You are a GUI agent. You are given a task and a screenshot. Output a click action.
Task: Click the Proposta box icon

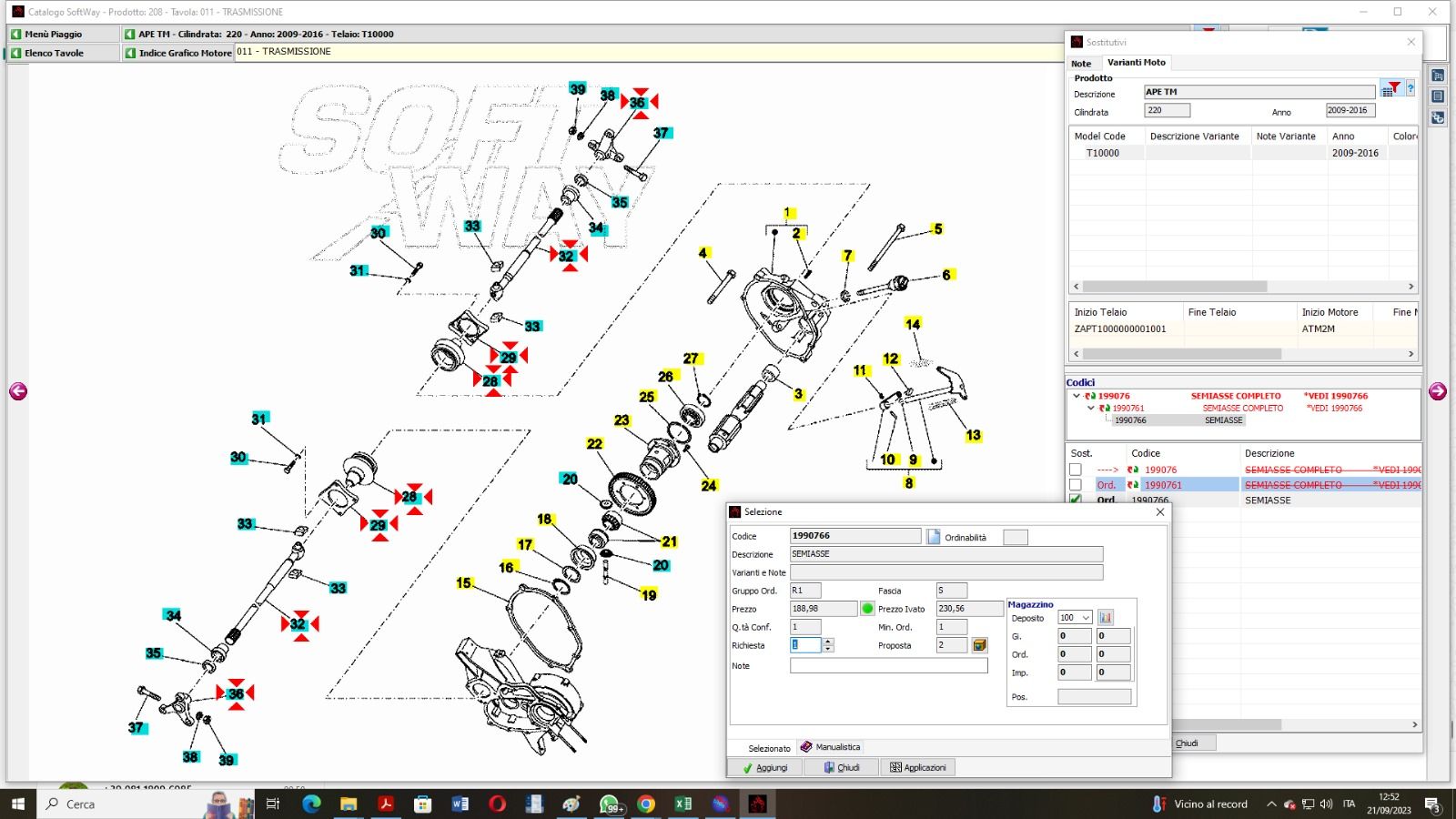(x=979, y=645)
